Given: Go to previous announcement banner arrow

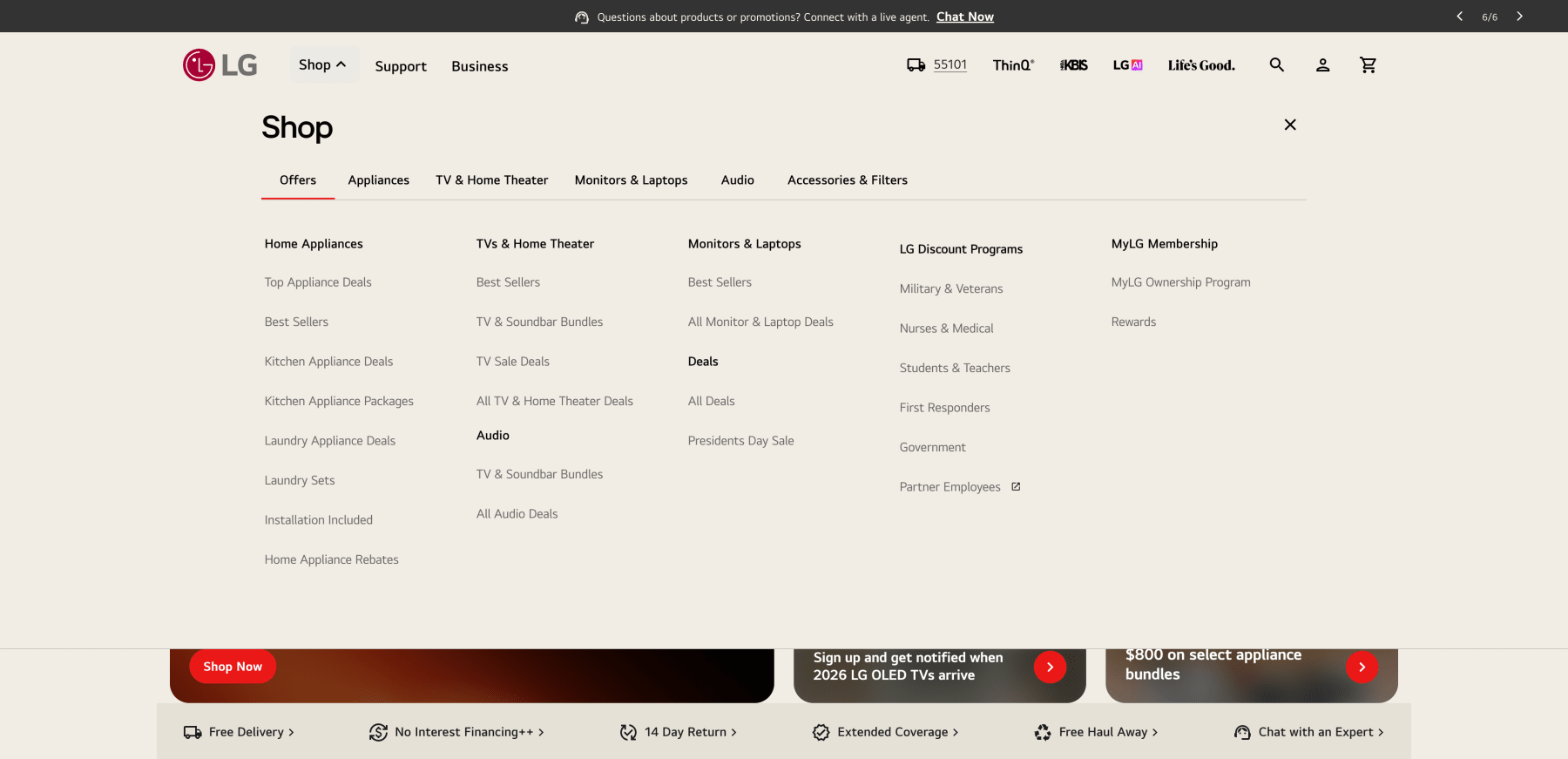Looking at the screenshot, I should 1460,17.
